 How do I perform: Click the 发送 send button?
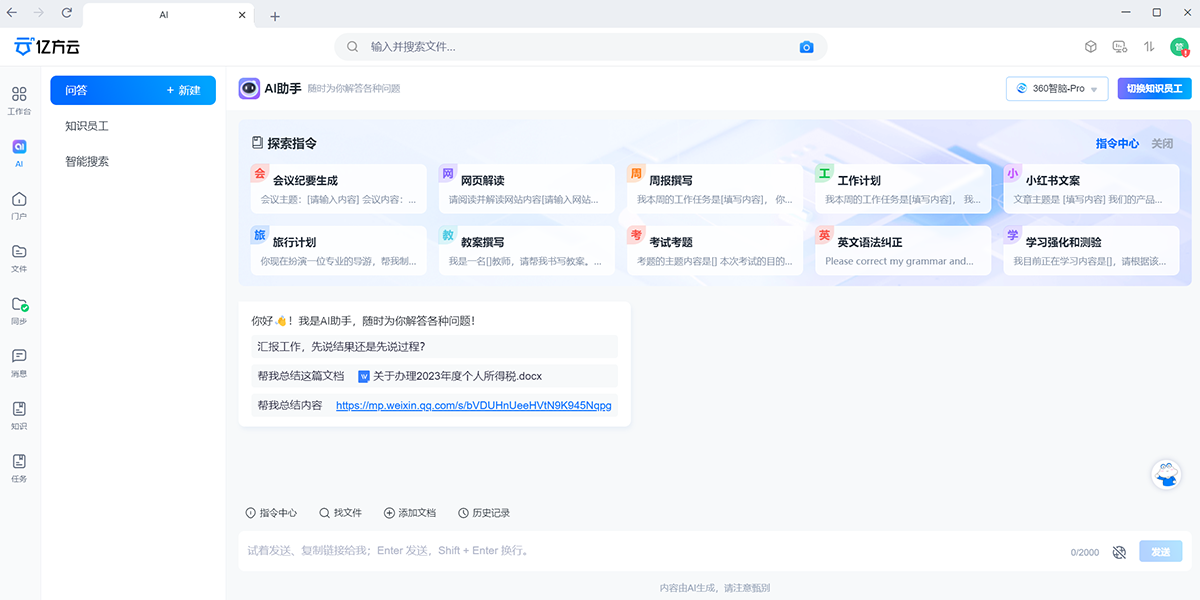pos(1160,550)
